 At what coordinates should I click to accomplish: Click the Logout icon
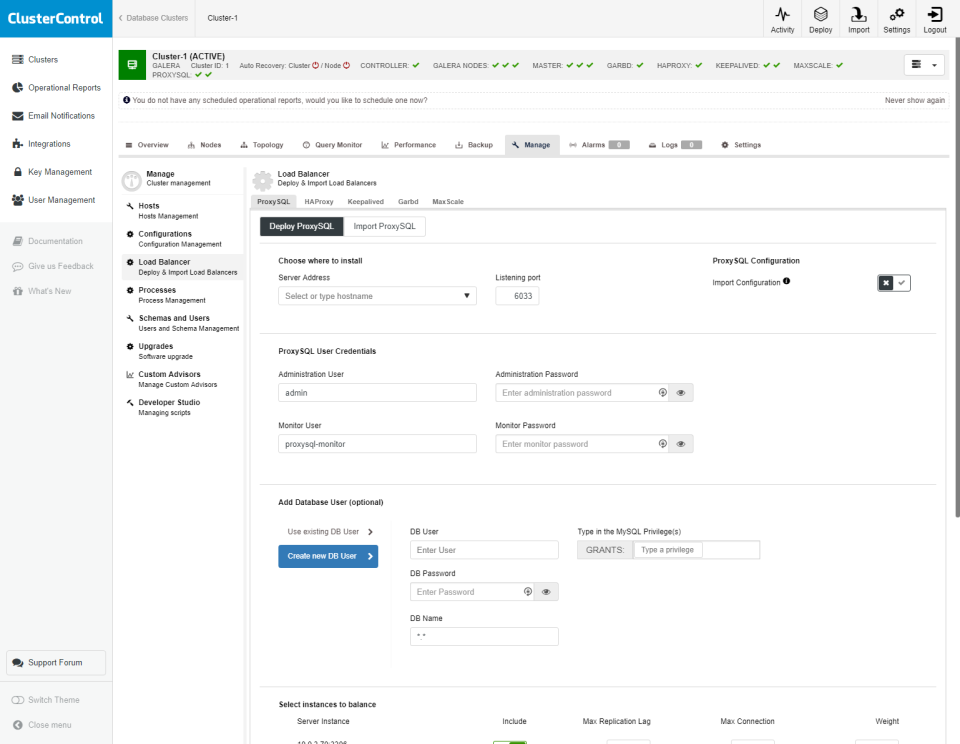click(934, 14)
